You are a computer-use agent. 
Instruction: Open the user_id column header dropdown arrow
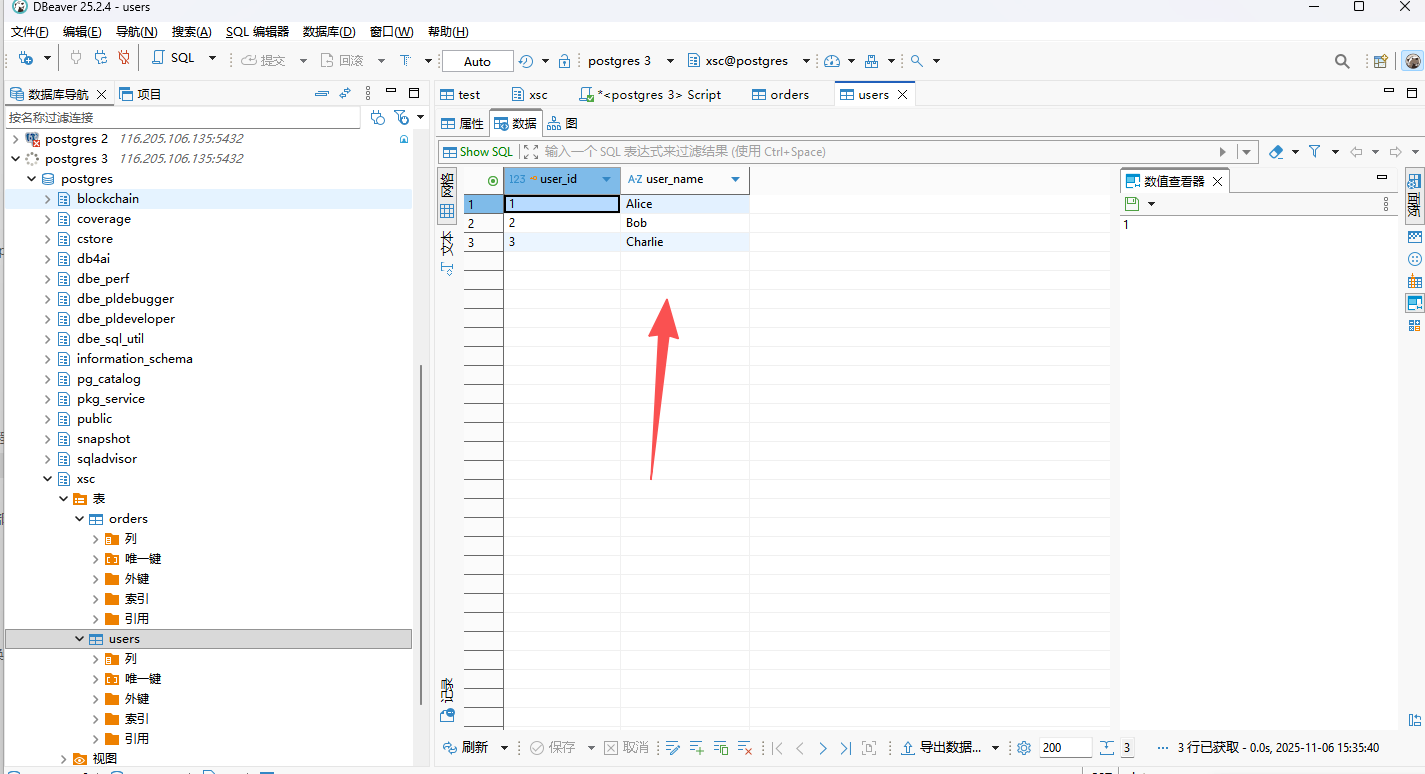[606, 180]
